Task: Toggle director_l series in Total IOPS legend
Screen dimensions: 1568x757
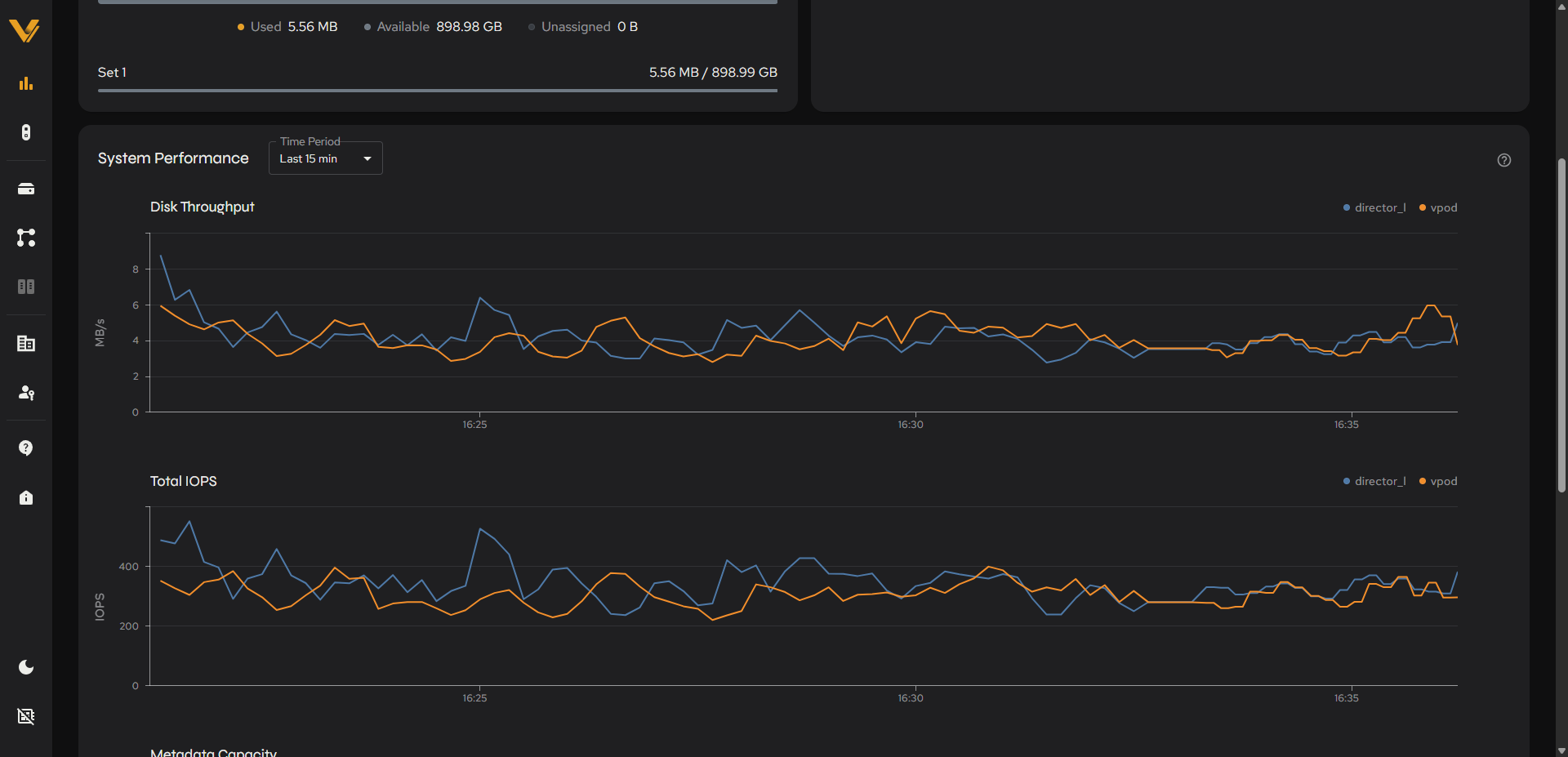Action: [x=1374, y=481]
